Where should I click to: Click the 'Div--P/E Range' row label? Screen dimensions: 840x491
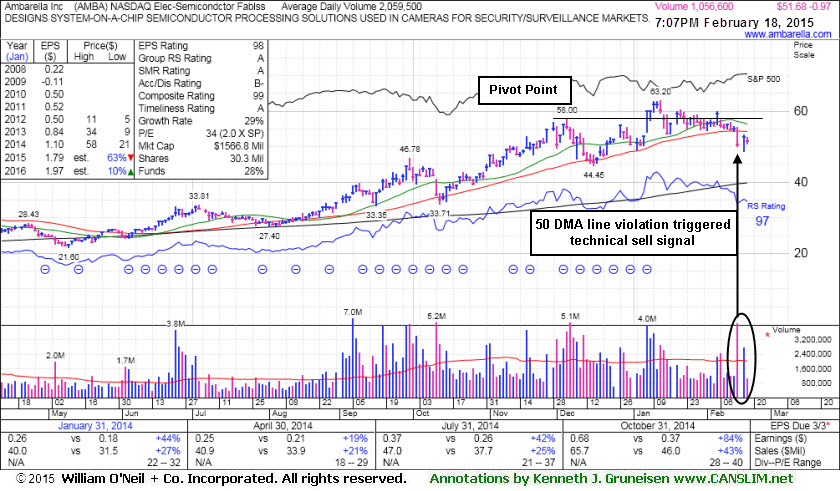click(787, 463)
